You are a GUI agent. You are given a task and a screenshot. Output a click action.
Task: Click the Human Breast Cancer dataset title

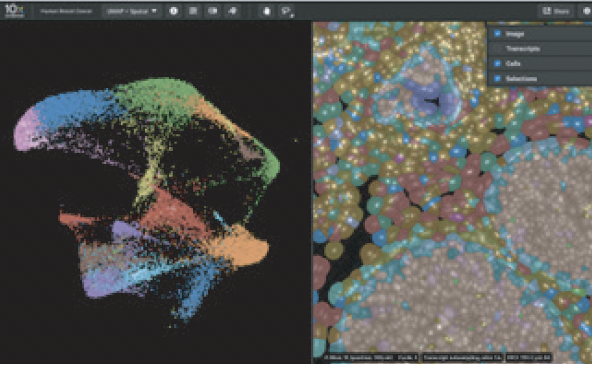[x=66, y=11]
